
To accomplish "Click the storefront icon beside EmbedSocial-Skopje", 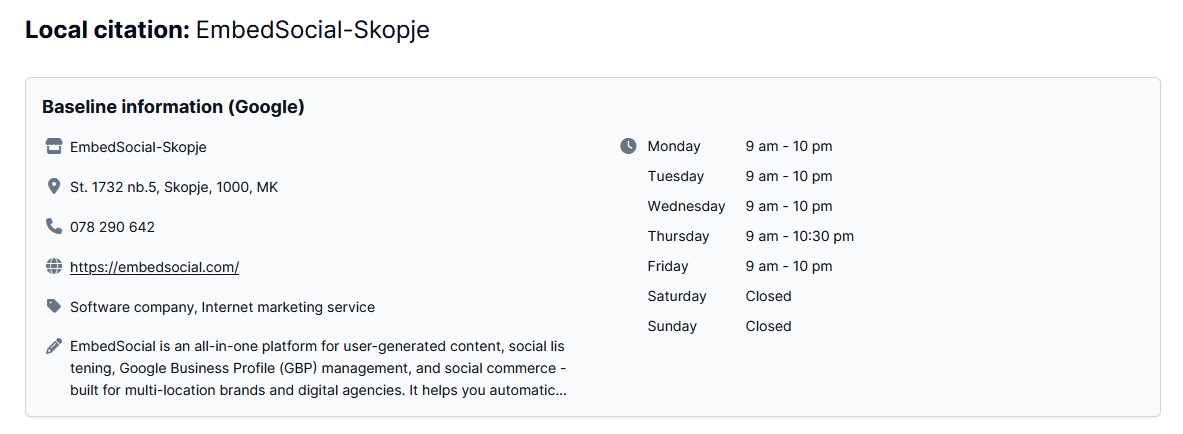I will pos(54,147).
